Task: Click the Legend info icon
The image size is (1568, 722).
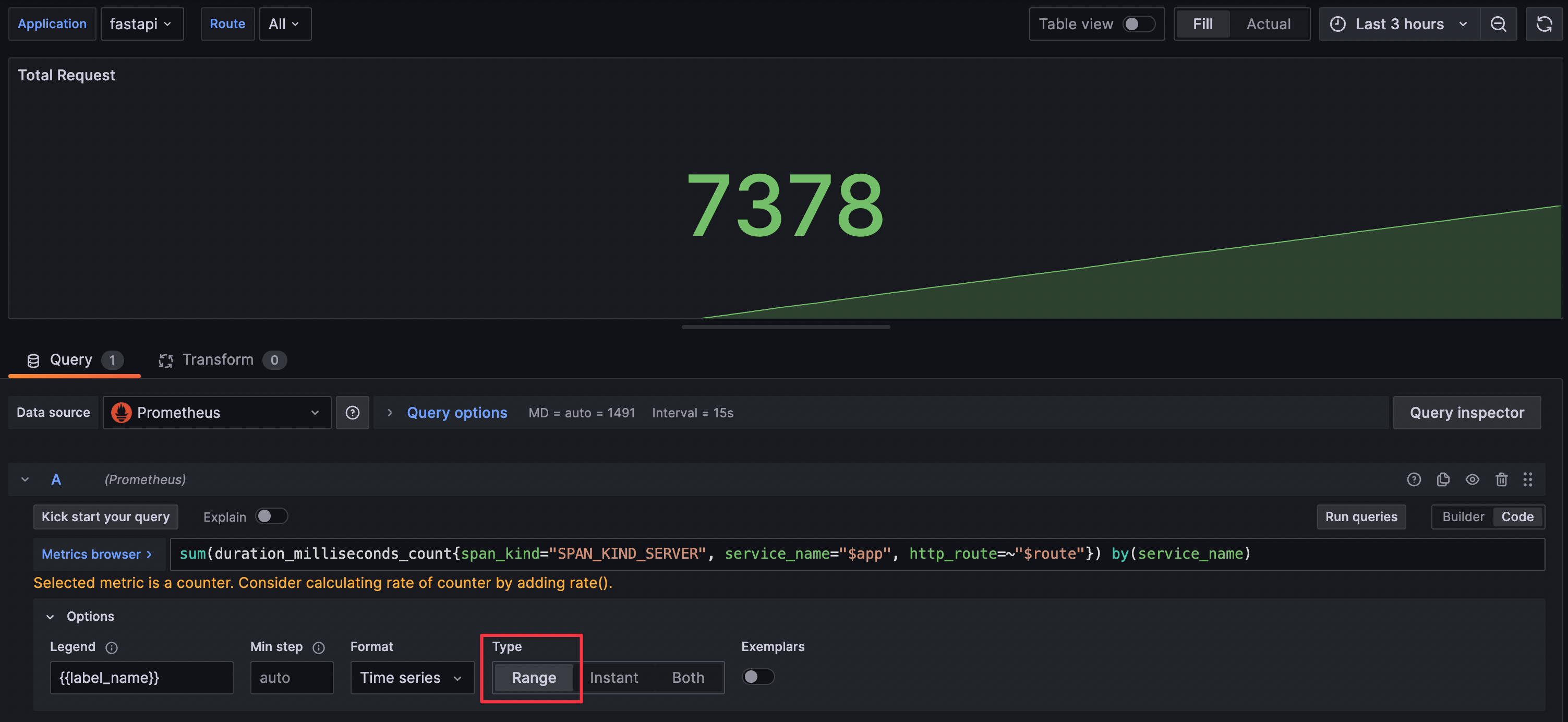Action: click(112, 647)
